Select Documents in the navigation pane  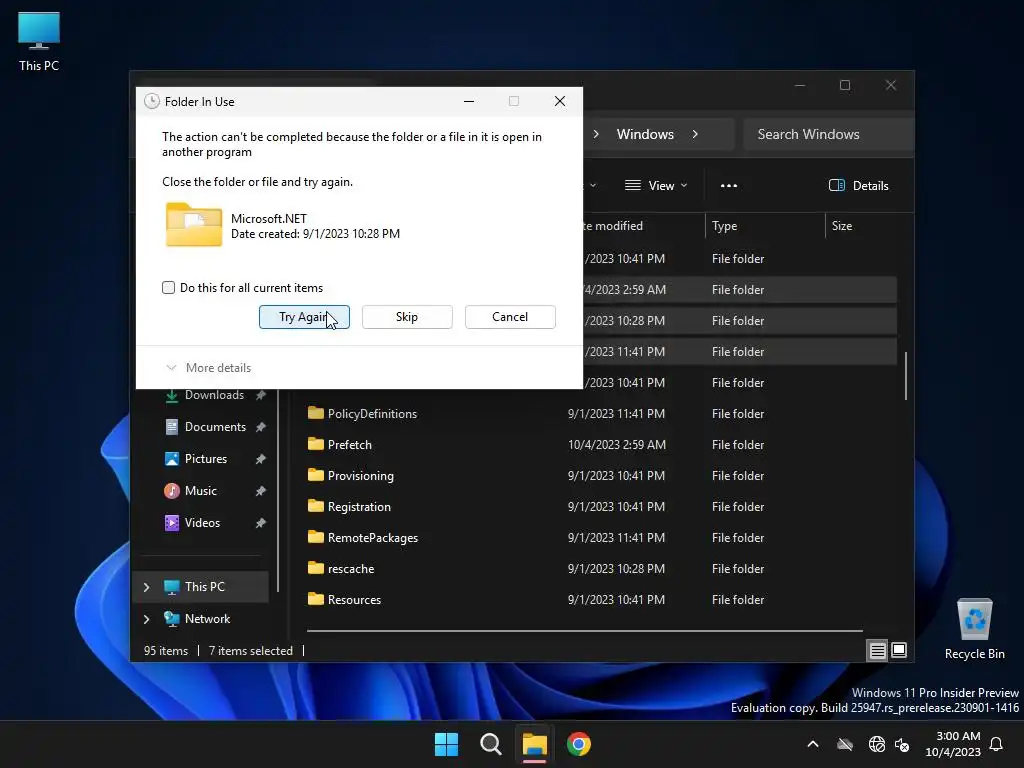click(x=216, y=427)
